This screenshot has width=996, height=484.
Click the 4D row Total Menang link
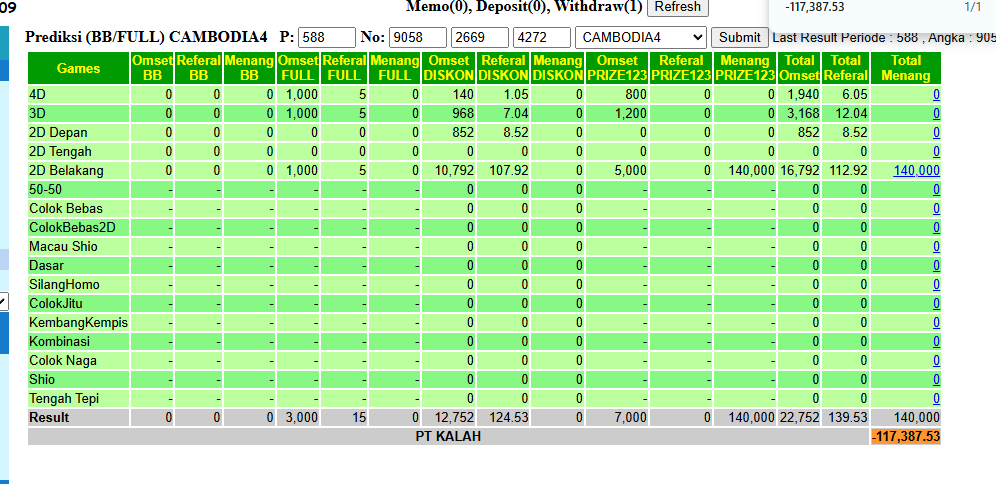tap(936, 95)
